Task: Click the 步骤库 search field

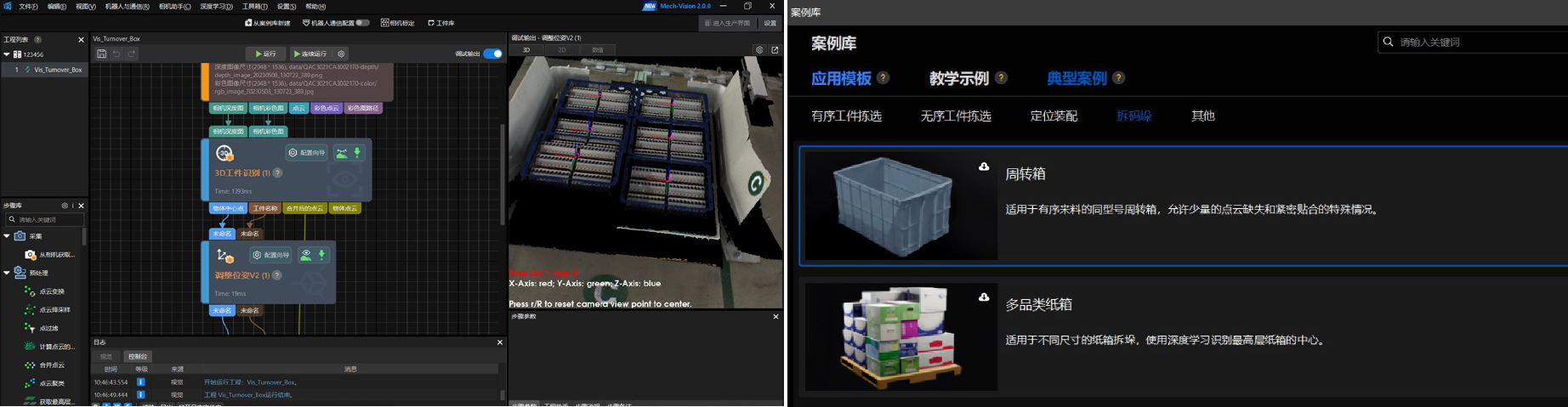Action: click(x=45, y=219)
